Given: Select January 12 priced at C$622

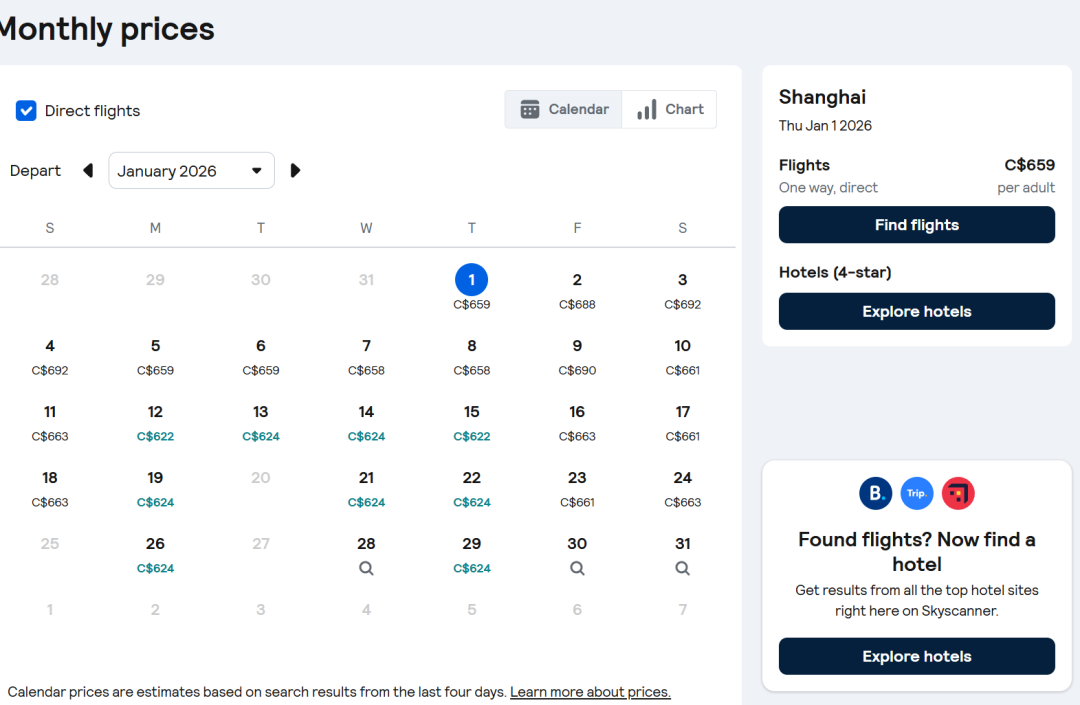Looking at the screenshot, I should (x=155, y=422).
